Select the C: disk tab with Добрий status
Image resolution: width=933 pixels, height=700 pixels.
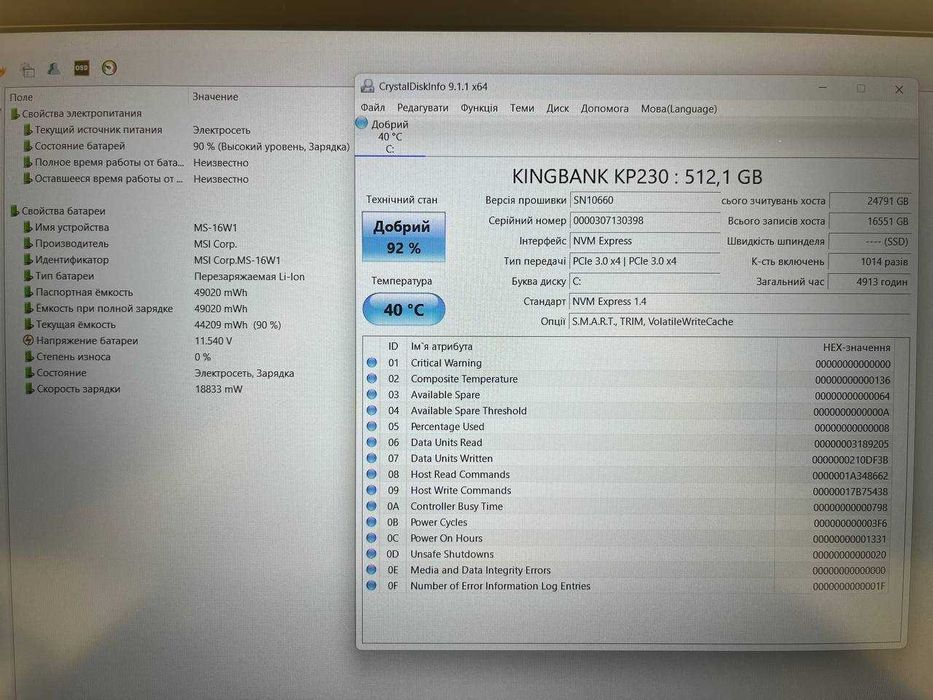[x=390, y=136]
